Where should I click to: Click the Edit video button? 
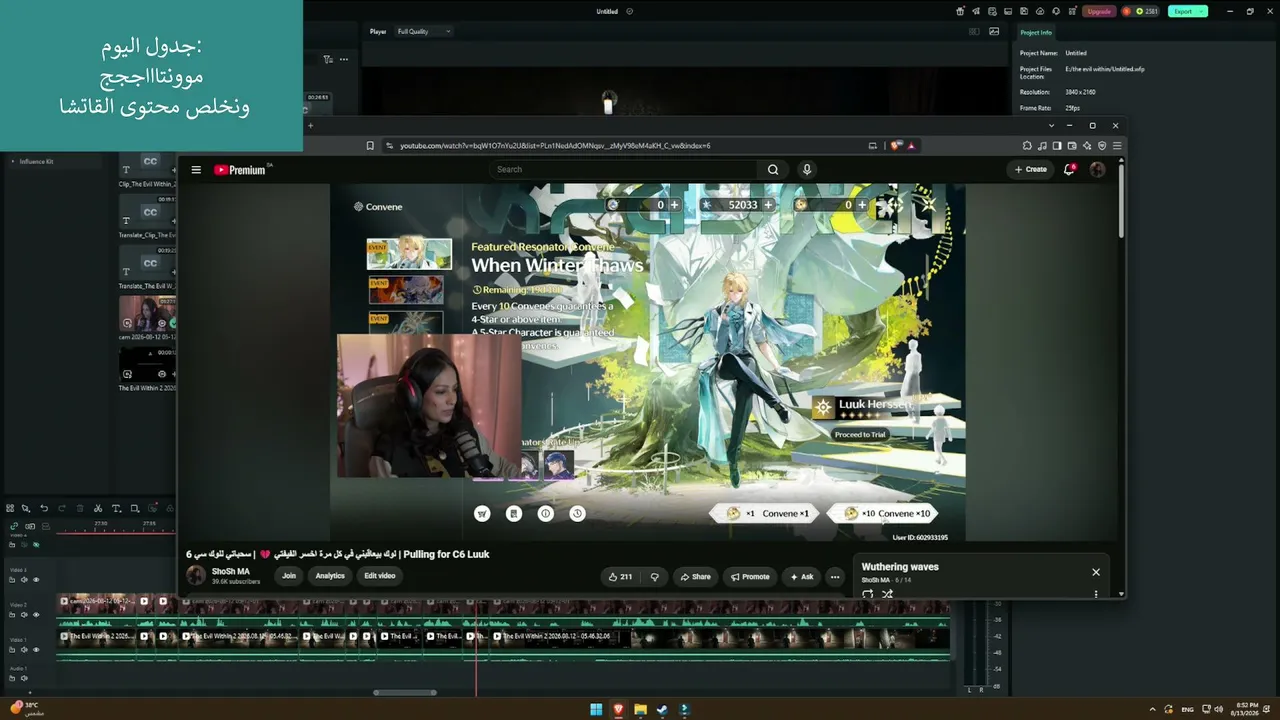[x=380, y=576]
